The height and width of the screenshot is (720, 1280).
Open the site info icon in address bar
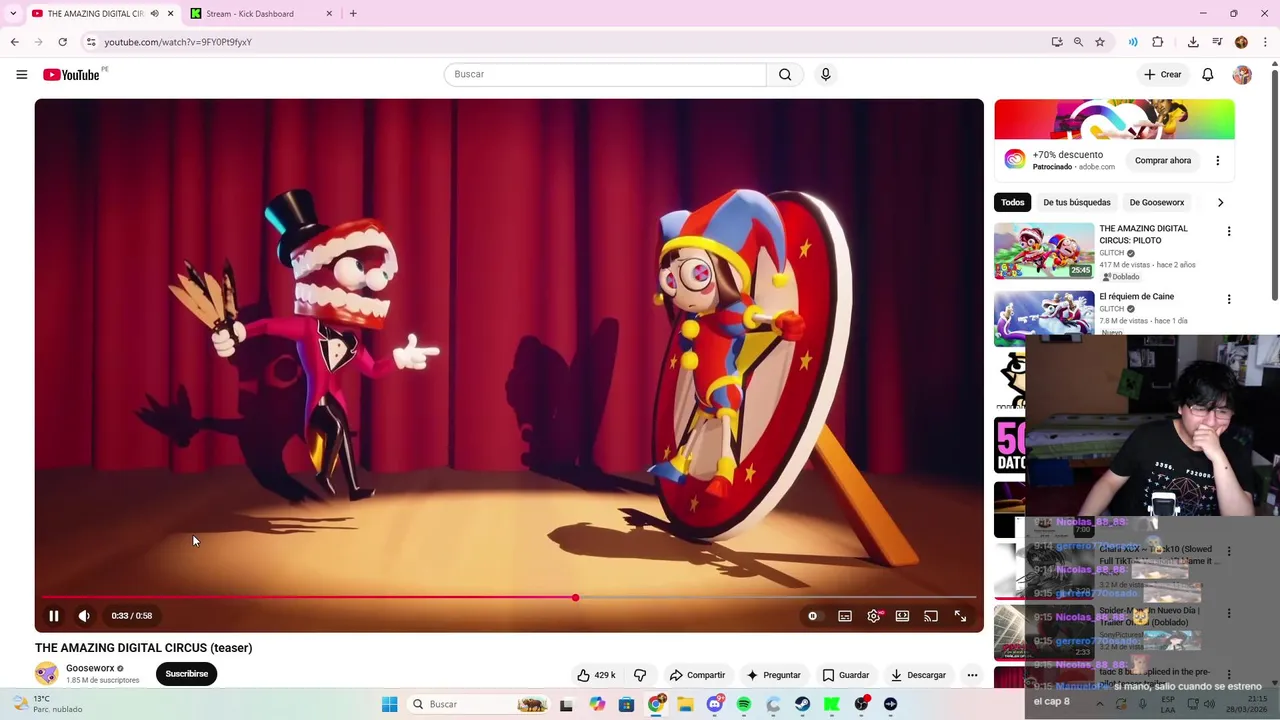[x=91, y=42]
